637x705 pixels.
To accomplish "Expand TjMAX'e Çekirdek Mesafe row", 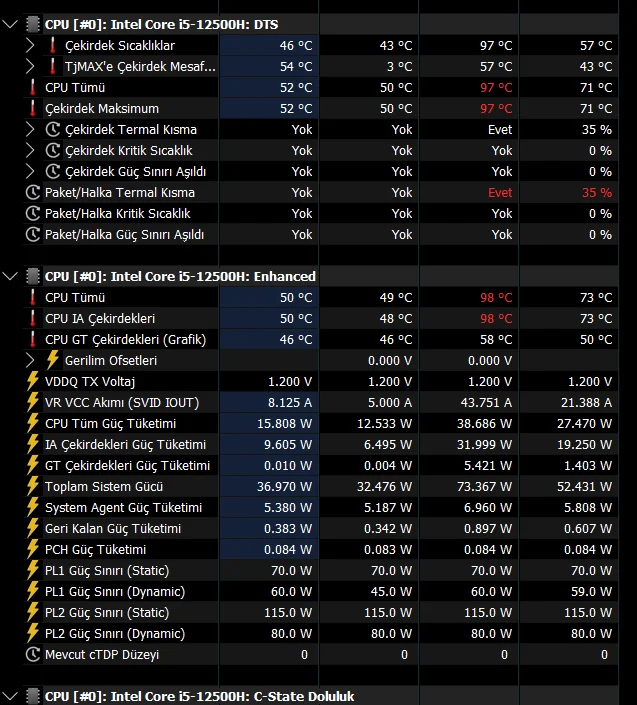I will pyautogui.click(x=30, y=66).
